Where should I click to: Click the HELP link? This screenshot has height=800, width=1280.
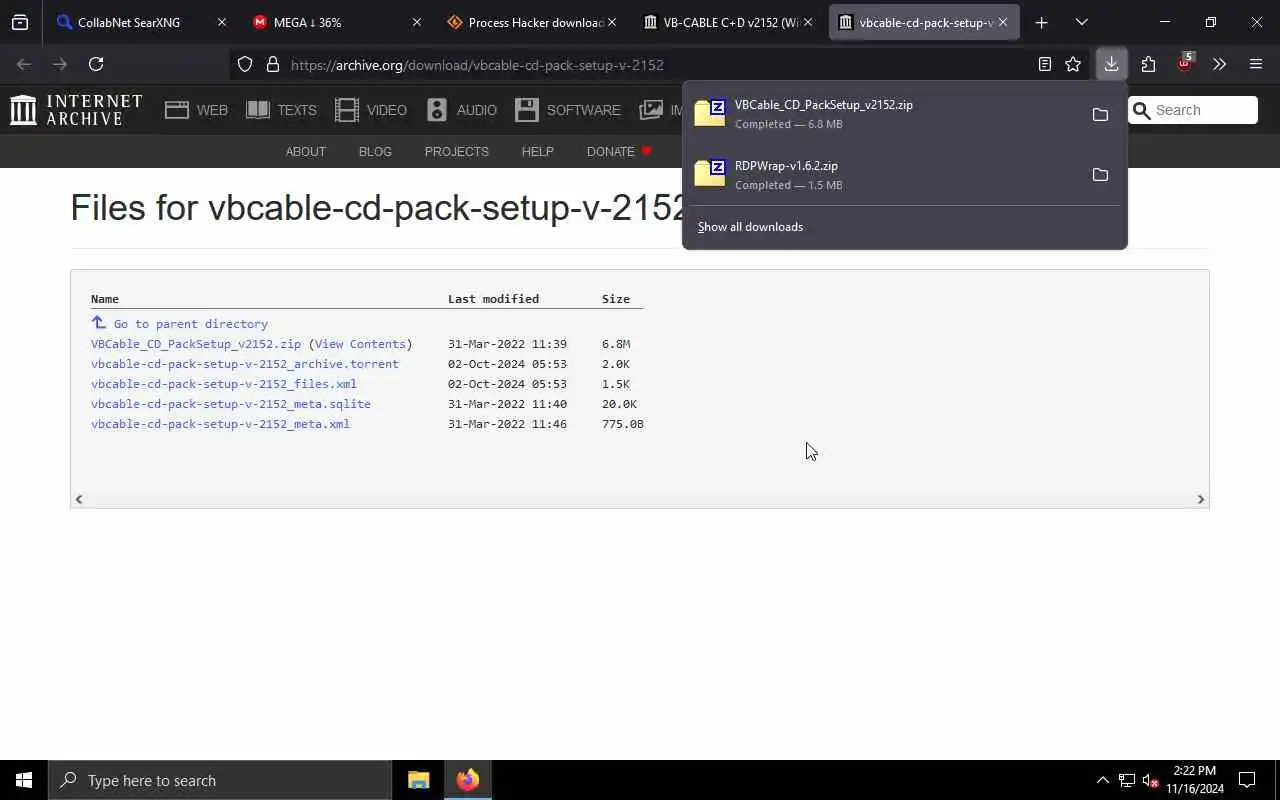[537, 151]
